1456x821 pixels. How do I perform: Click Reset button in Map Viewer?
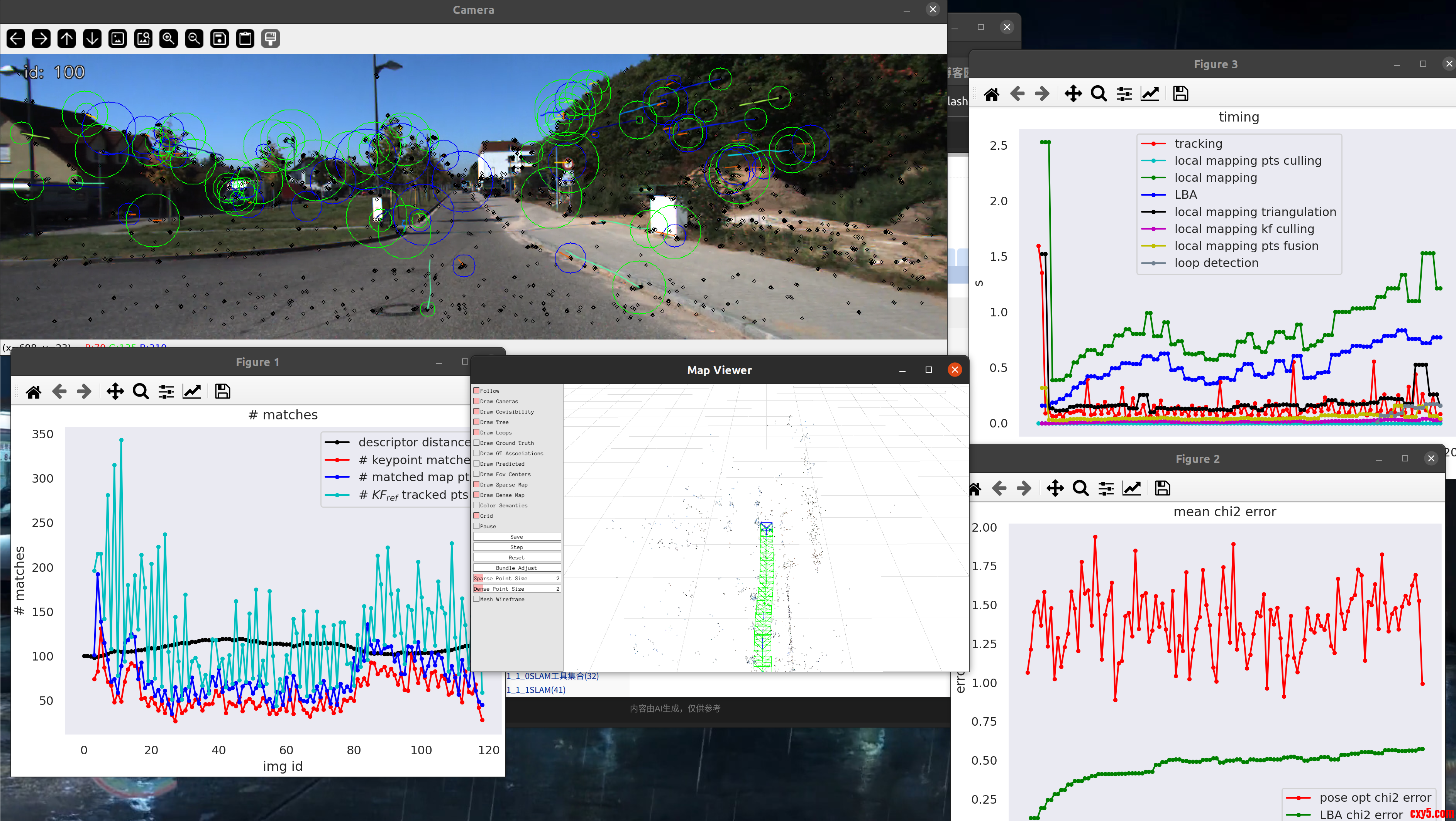pos(516,557)
